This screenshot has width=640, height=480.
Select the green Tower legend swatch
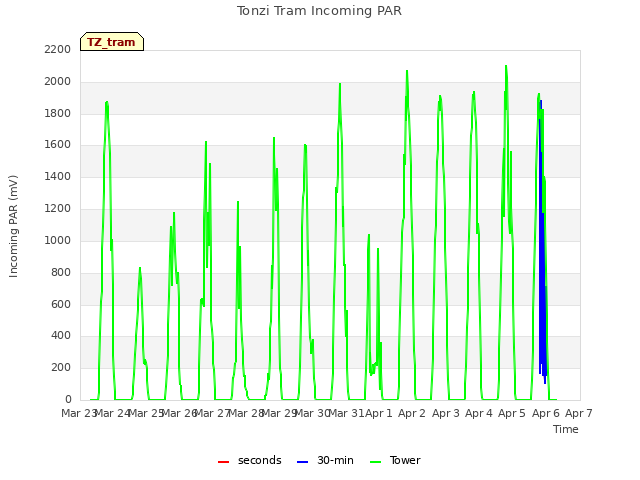point(375,462)
